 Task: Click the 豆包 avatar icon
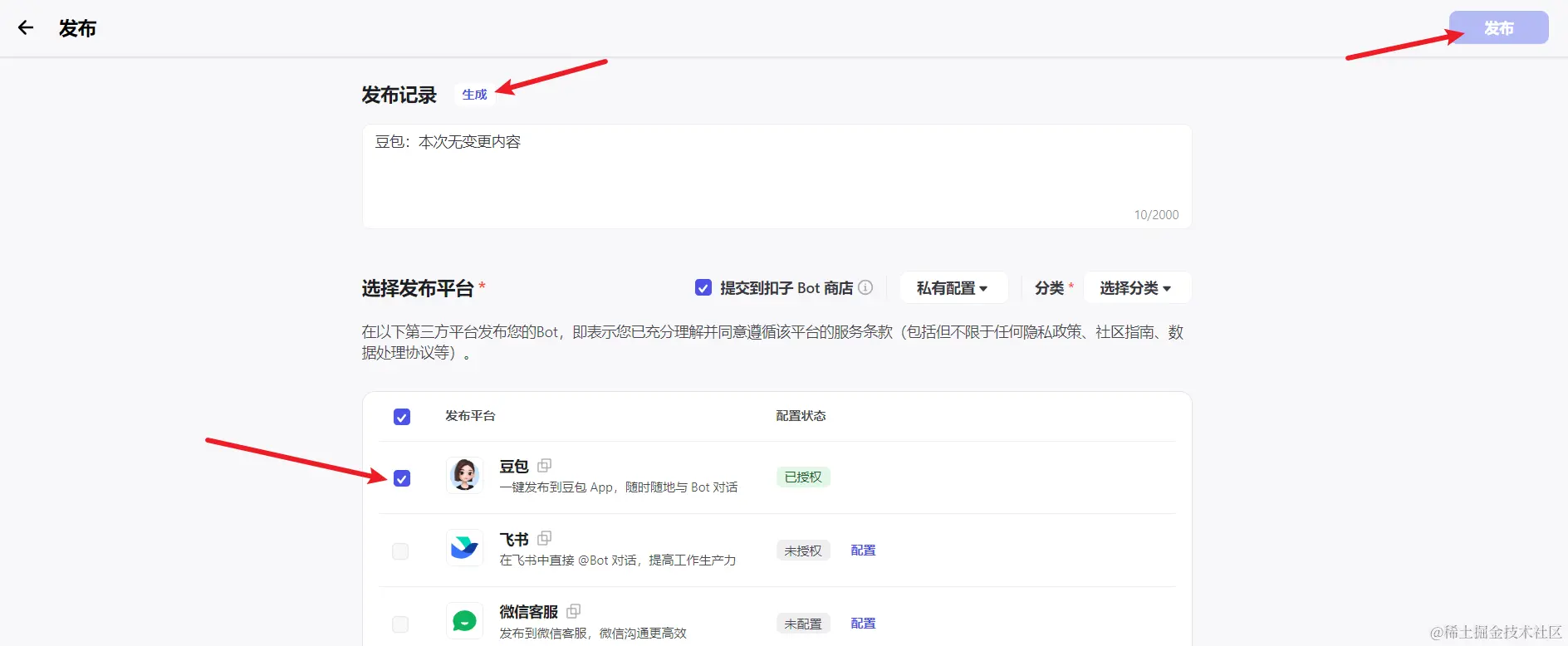click(464, 476)
